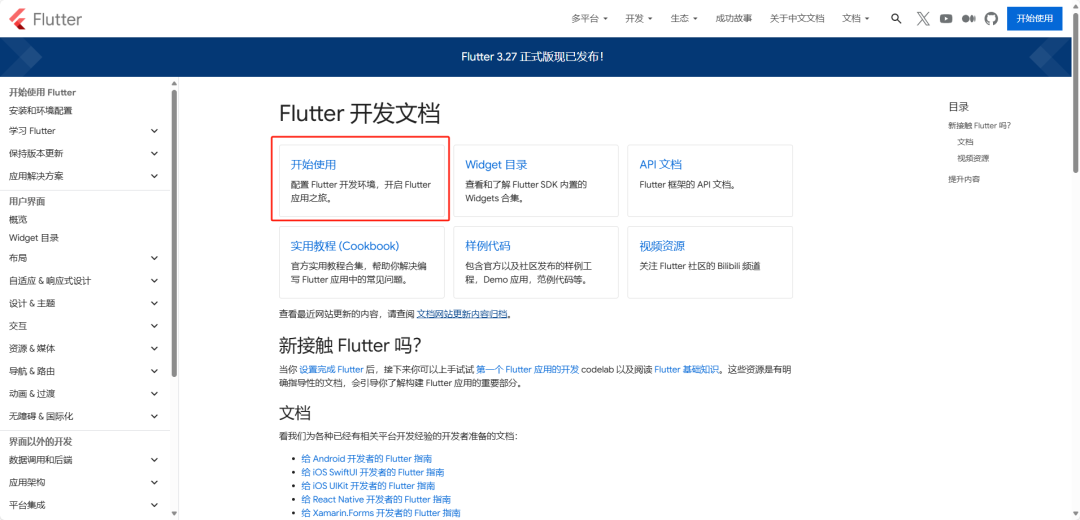Viewport: 1080px width, 520px height.
Task: Jump to 文档 in right 目录
Action: 965,142
